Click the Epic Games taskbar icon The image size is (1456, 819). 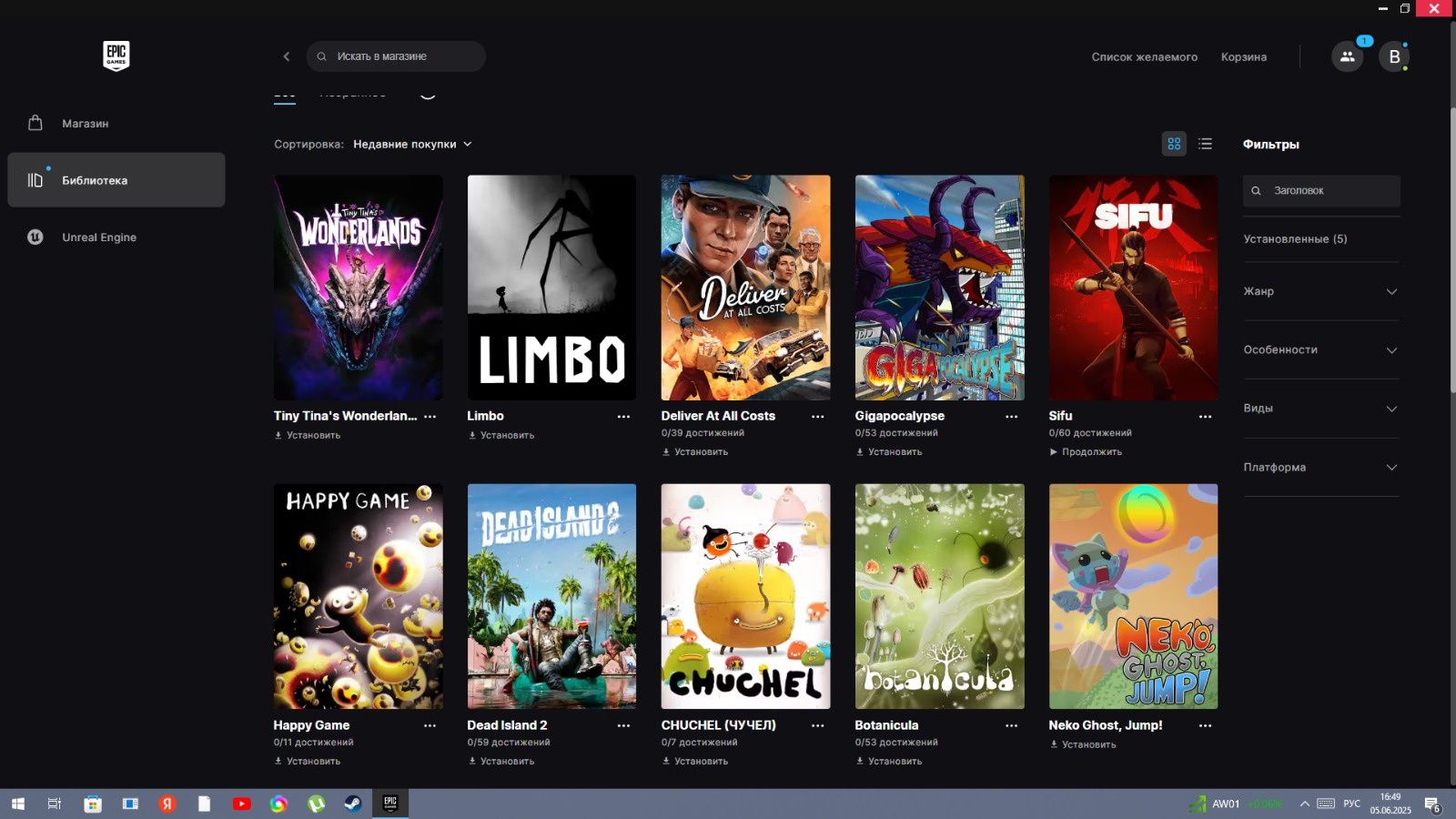point(390,804)
